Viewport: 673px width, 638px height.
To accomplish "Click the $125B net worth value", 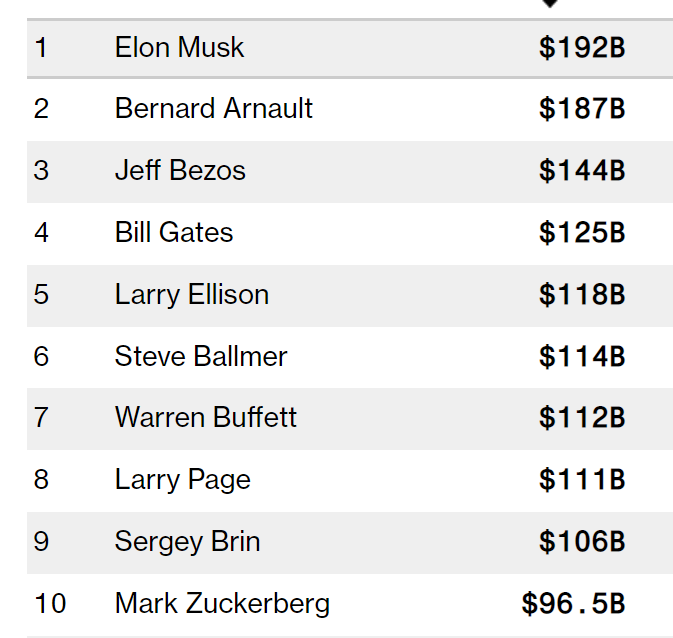I will pos(582,233).
